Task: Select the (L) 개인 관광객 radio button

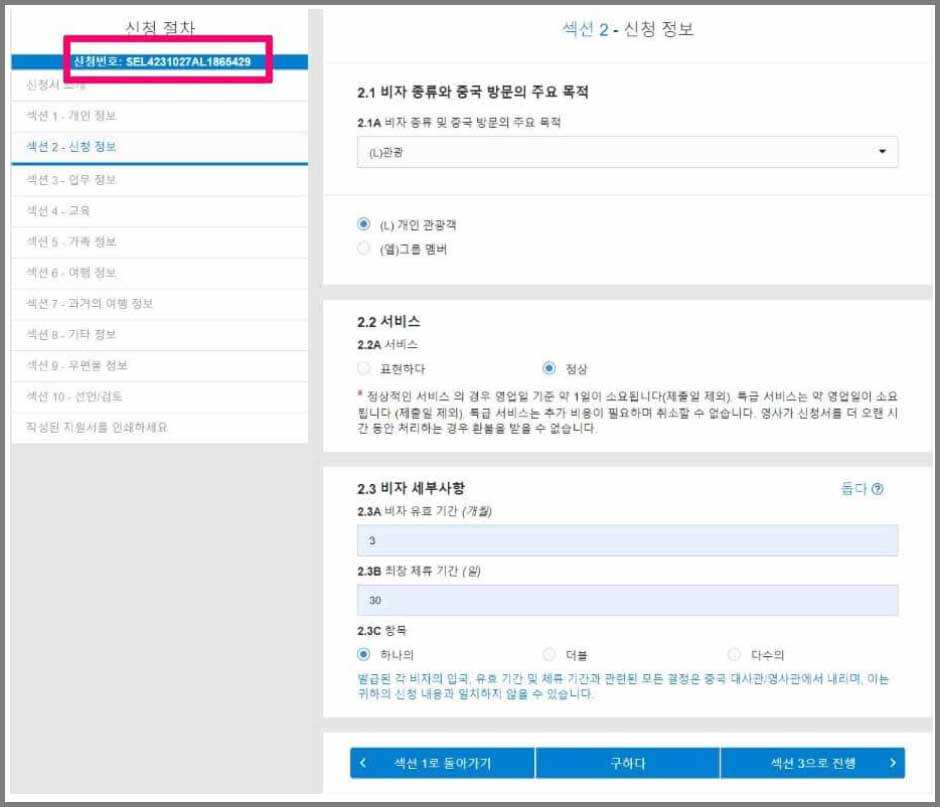Action: point(362,222)
